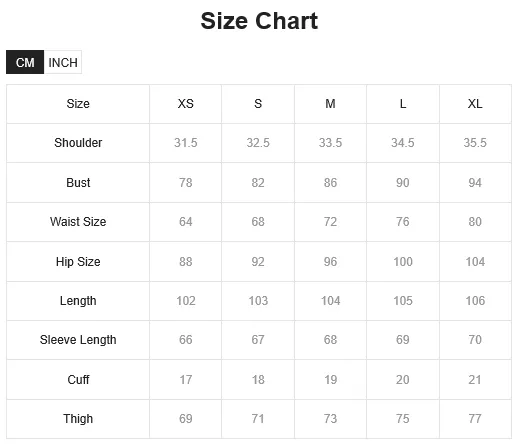
Task: Select the XL column header
Action: point(475,104)
